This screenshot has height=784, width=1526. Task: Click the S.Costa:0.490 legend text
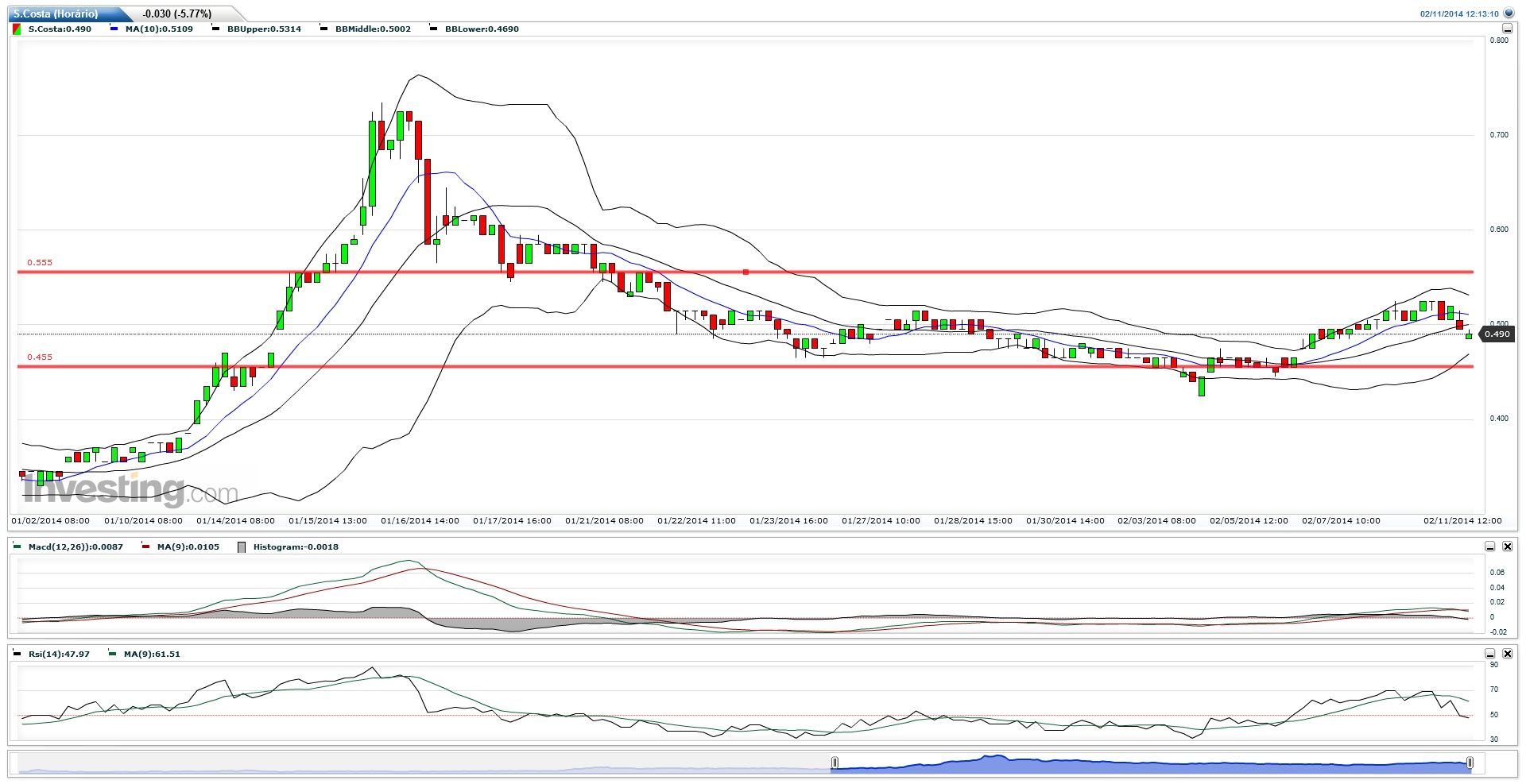coord(60,29)
